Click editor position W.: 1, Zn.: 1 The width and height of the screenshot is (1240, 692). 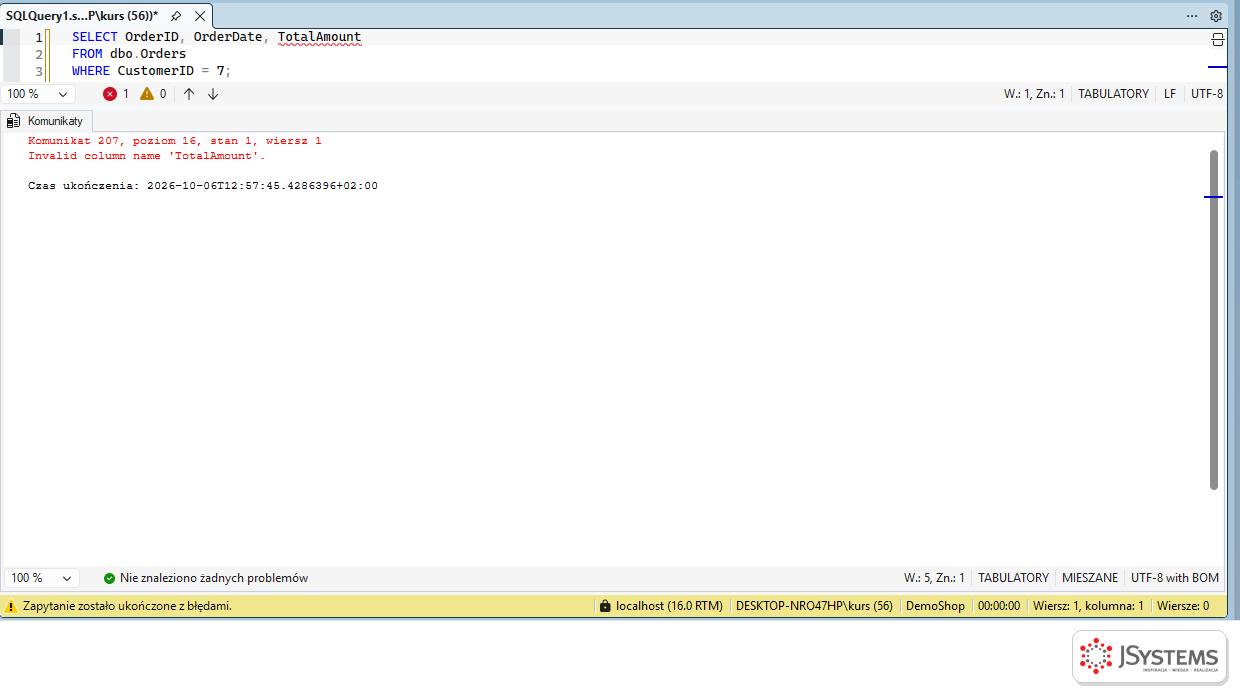click(1034, 94)
